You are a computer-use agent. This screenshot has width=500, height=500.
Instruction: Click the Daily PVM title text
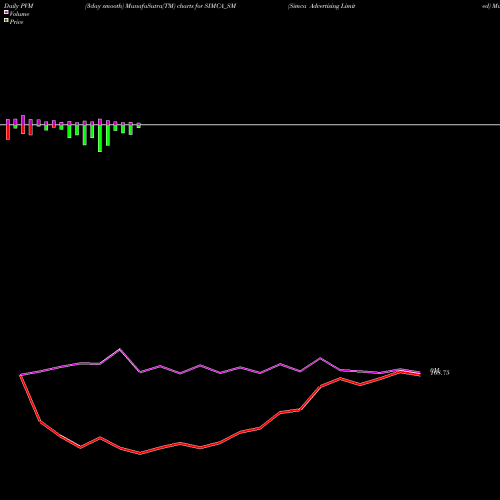[19, 6]
